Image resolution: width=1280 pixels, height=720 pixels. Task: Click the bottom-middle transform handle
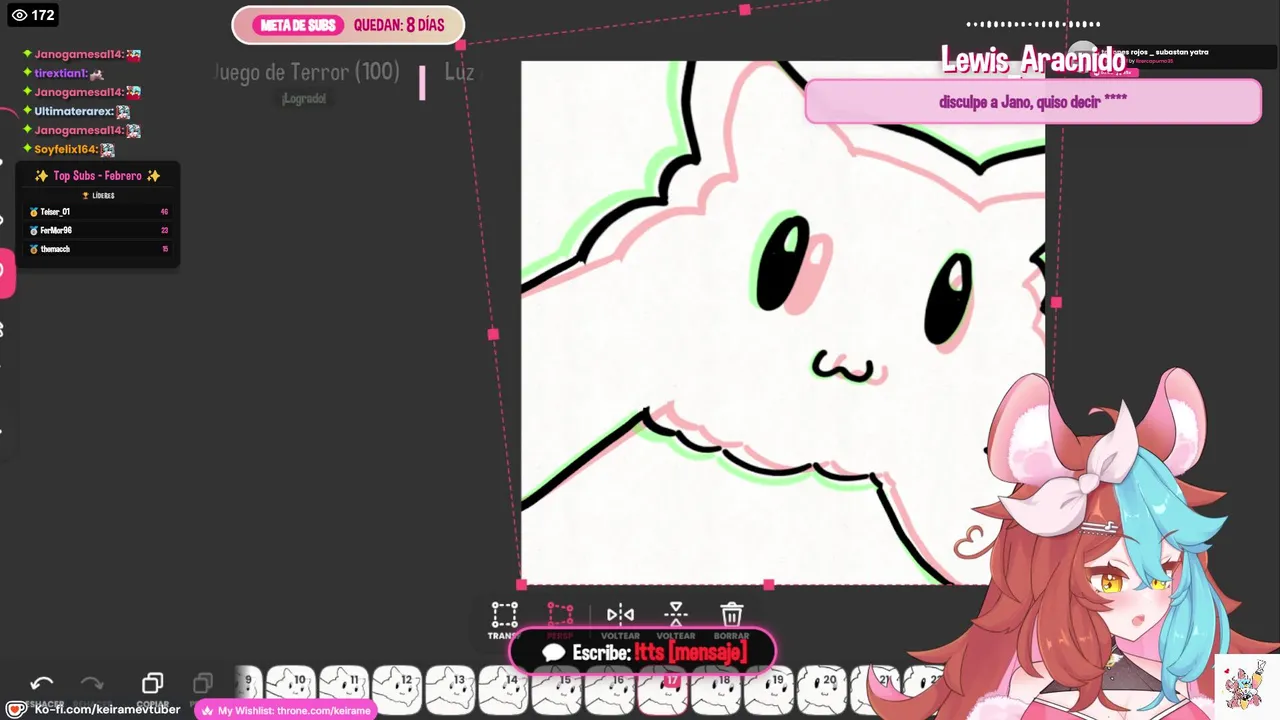(x=768, y=585)
